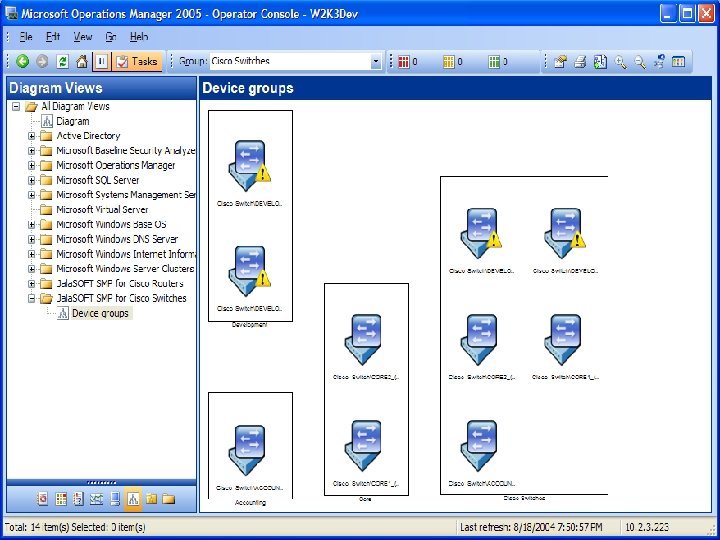Click the Core group label

[x=365, y=499]
